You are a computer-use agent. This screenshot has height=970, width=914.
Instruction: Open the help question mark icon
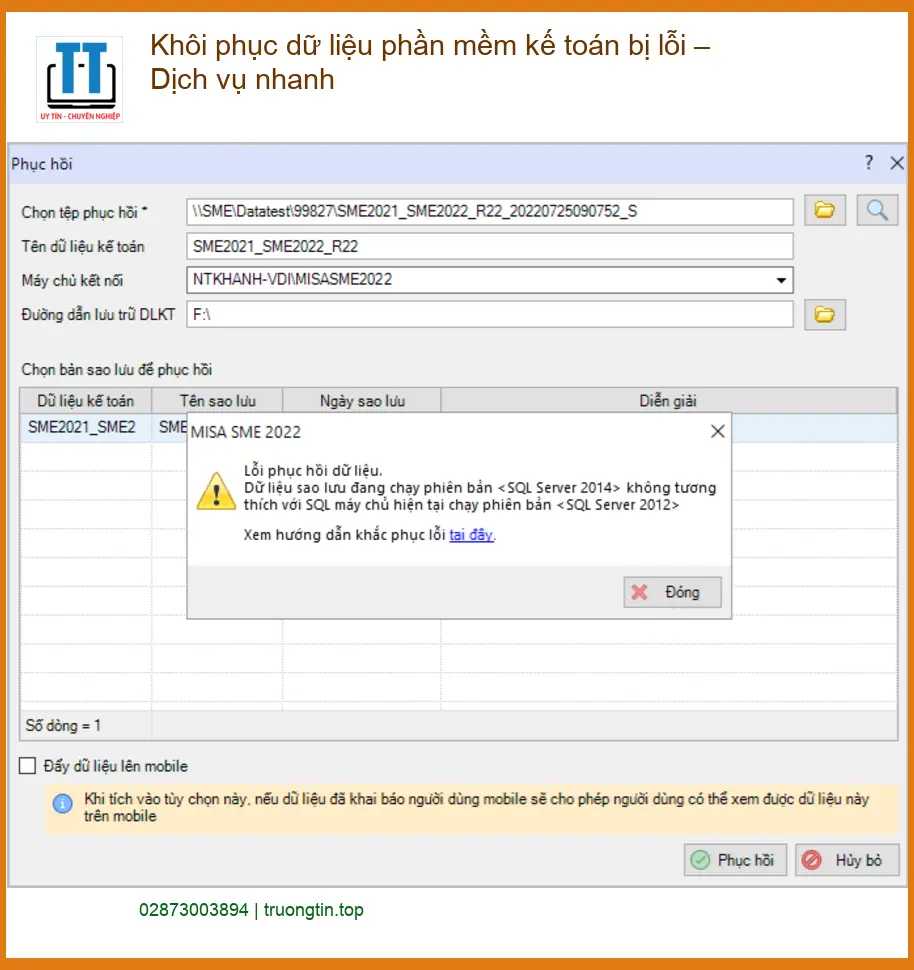pos(869,163)
